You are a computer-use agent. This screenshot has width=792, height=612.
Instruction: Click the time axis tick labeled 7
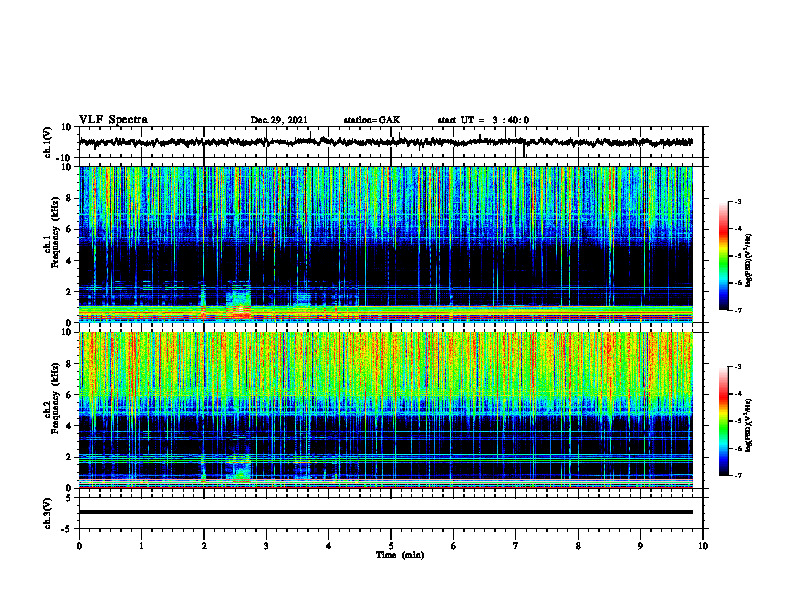tap(516, 546)
